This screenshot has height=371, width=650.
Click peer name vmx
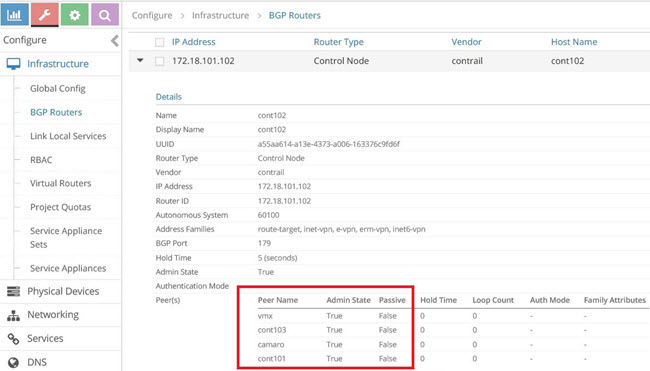click(265, 316)
